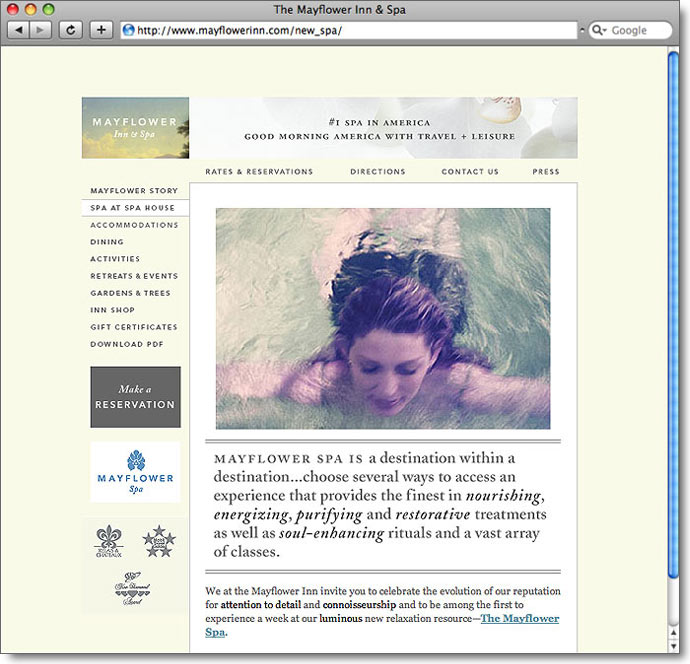Open Accommodations in sidebar
Image resolution: width=690 pixels, height=664 pixels.
134,225
